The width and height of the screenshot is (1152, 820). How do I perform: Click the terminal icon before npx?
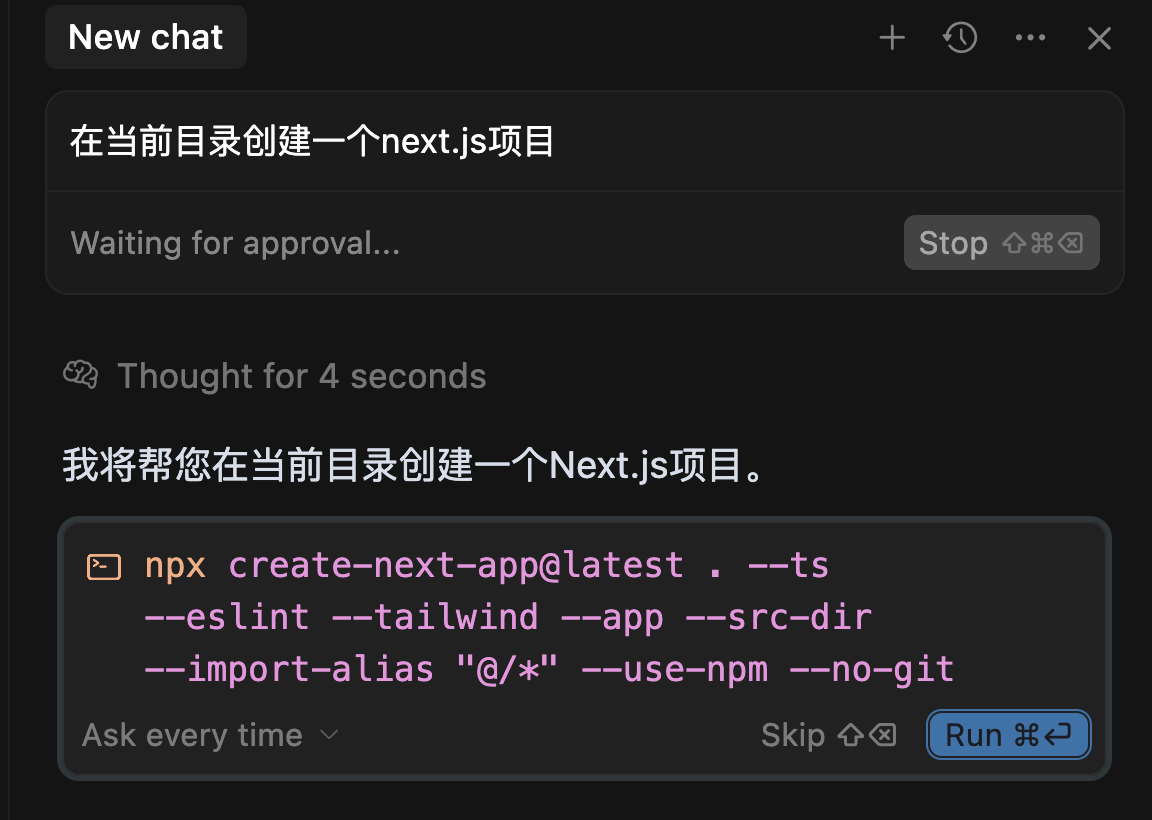(x=104, y=567)
